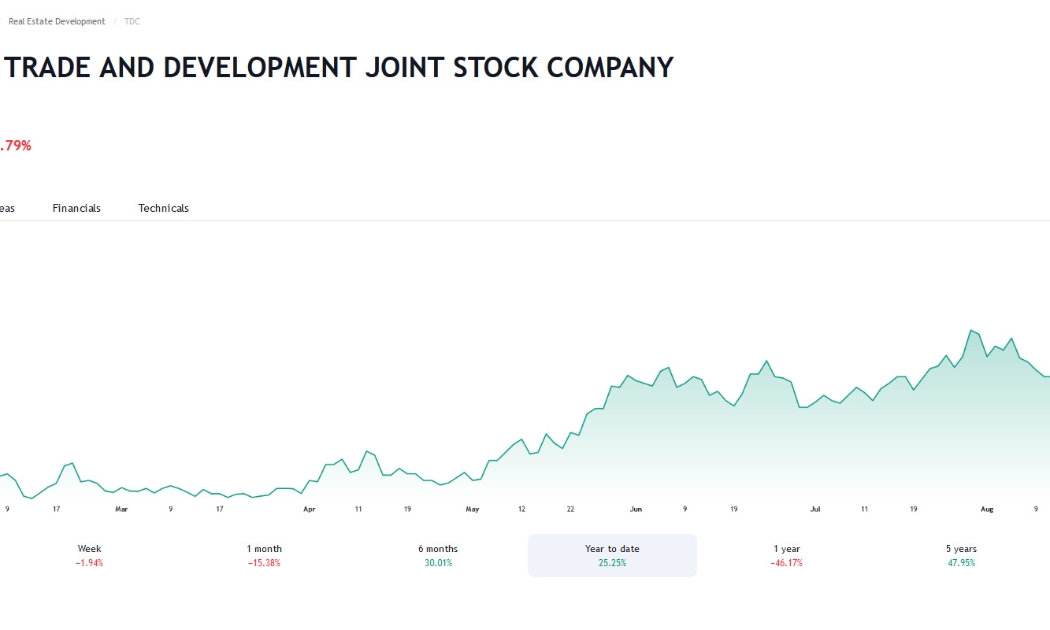This screenshot has width=1050, height=630.
Task: Click the -46.17% one-year change value
Action: 786,563
